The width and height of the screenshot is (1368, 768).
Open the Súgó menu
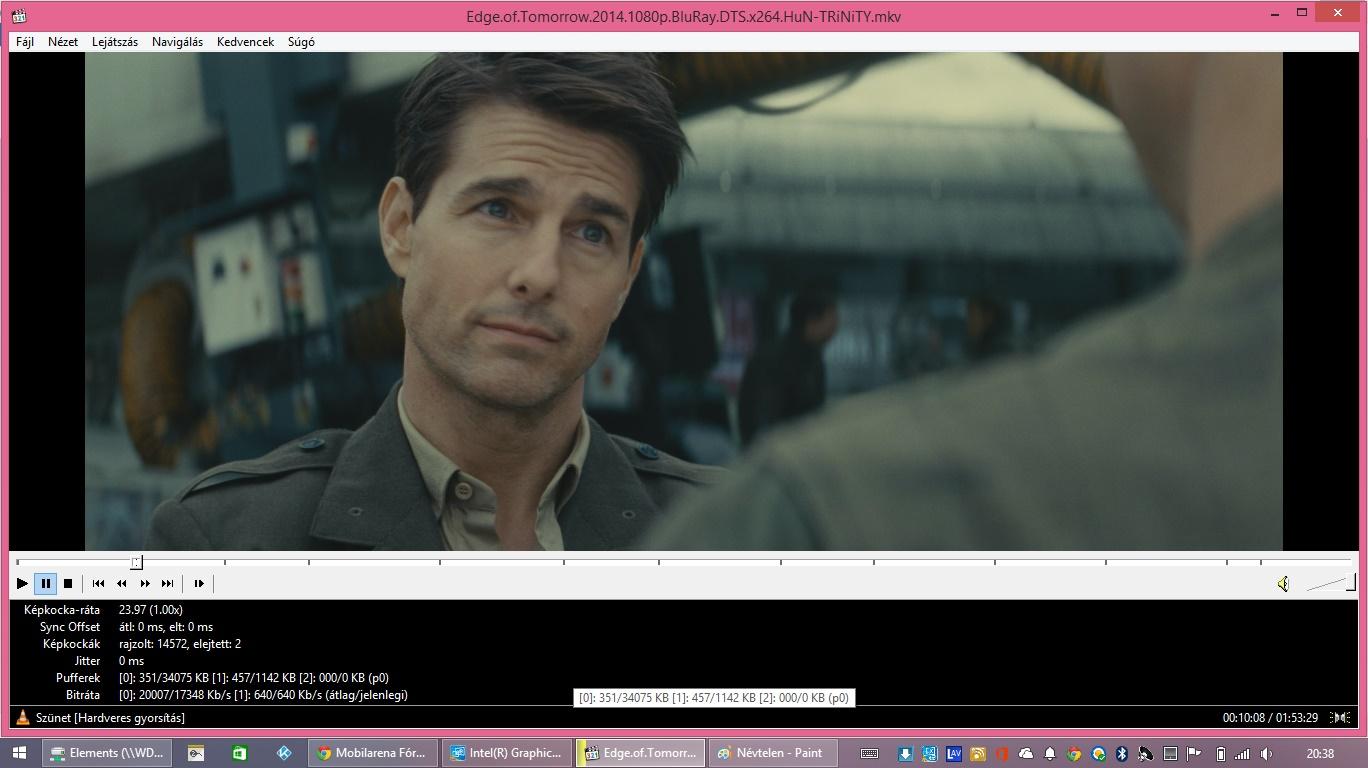point(301,42)
